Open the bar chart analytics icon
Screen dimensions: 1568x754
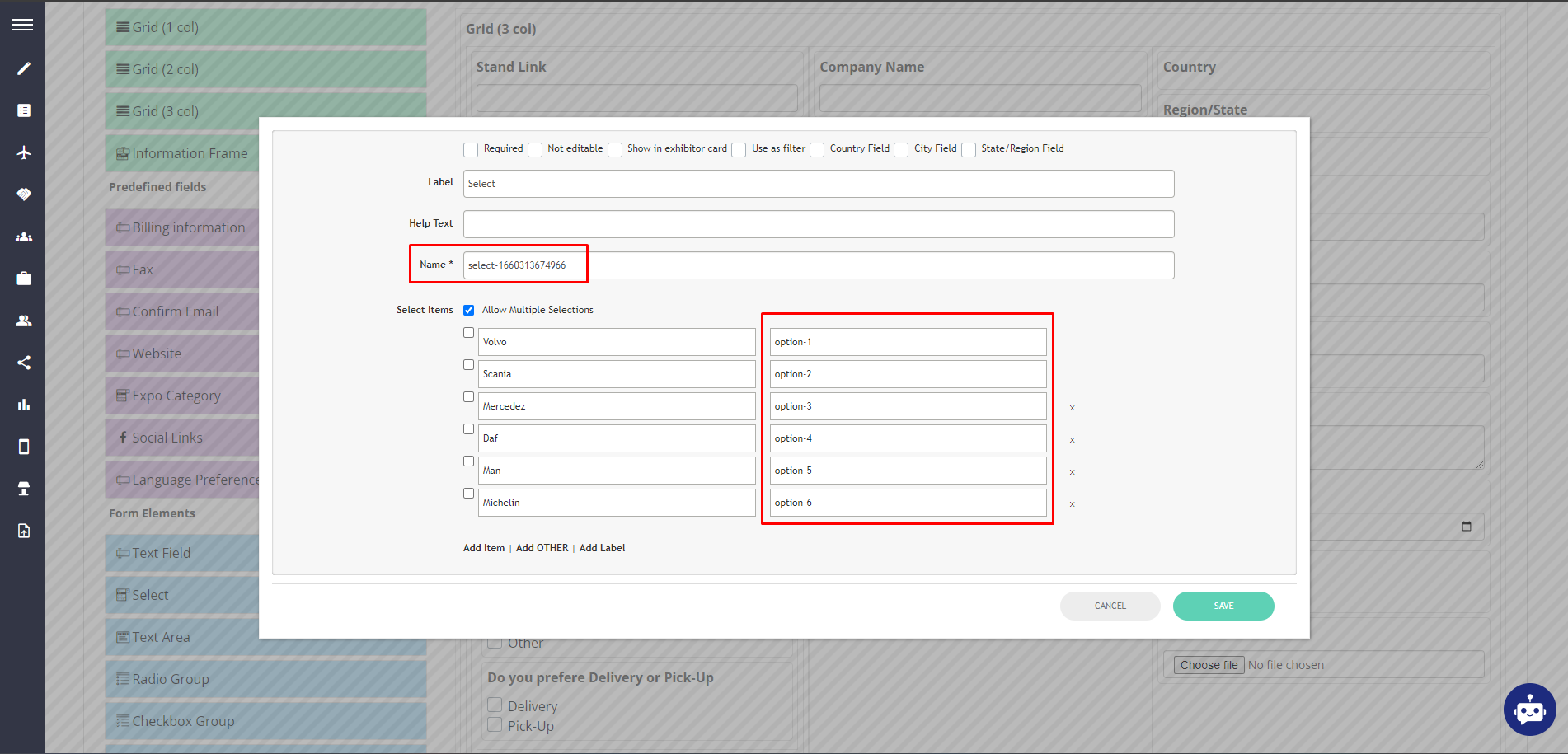pos(24,405)
